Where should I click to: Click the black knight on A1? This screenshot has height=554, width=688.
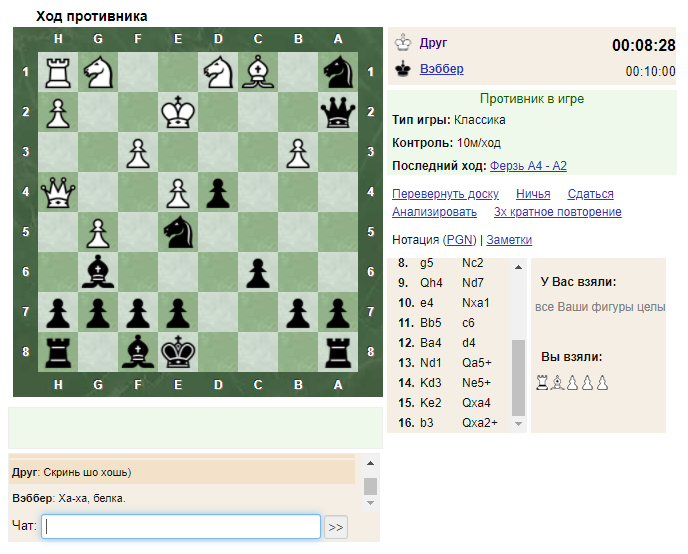tap(338, 71)
